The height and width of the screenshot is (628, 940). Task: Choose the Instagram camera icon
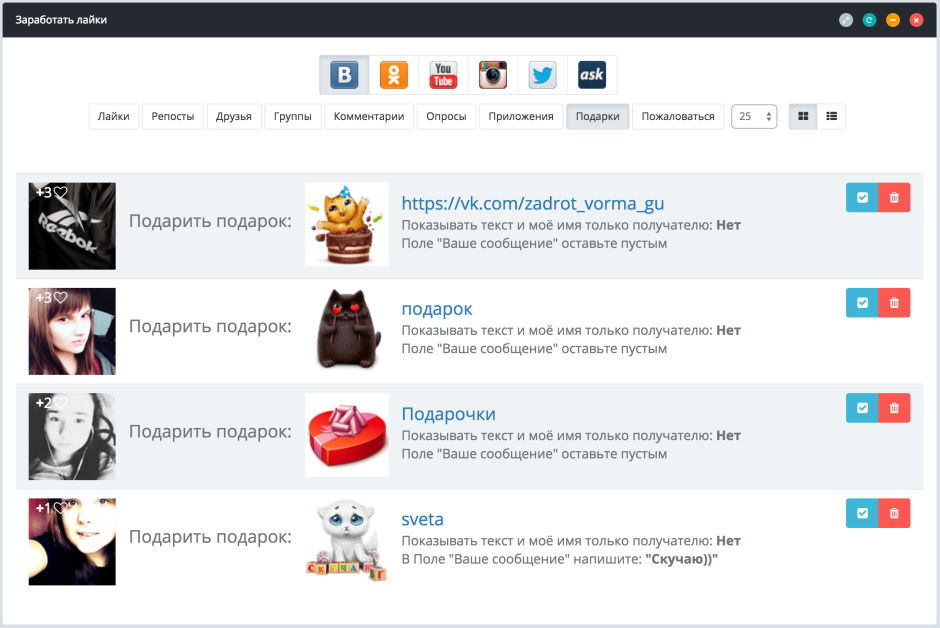(x=493, y=75)
